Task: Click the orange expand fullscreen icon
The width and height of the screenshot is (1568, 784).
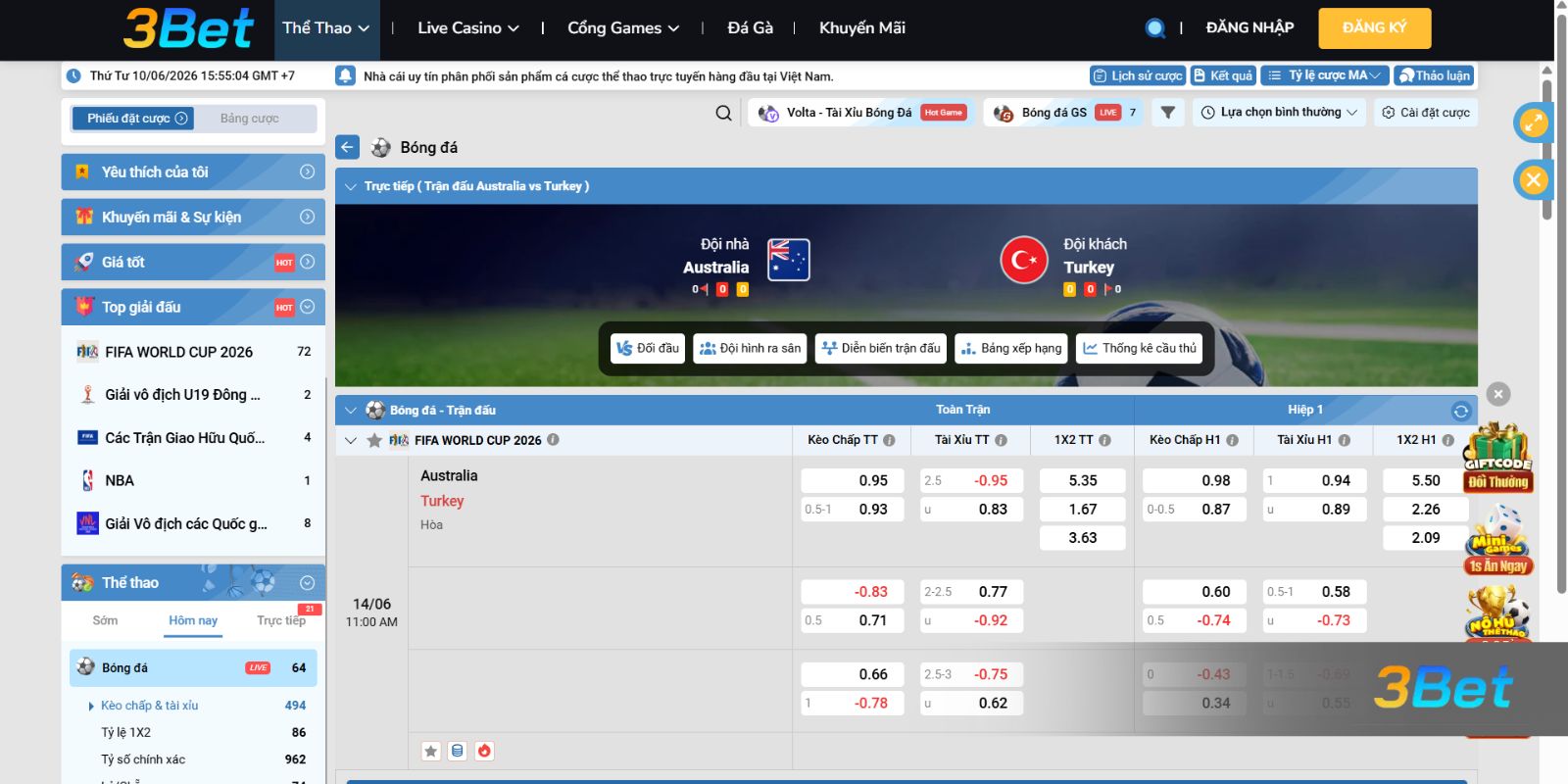Action: pos(1534,122)
